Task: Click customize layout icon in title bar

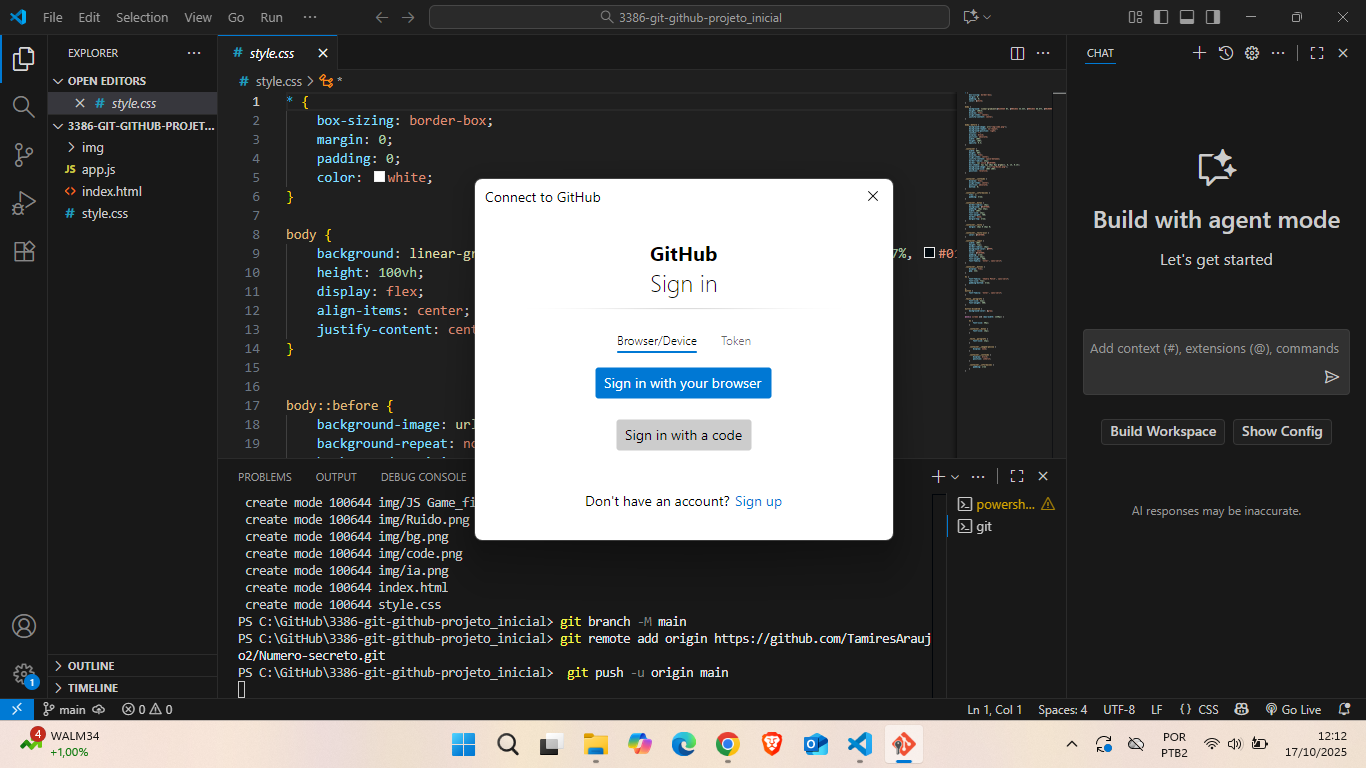Action: tap(1135, 17)
